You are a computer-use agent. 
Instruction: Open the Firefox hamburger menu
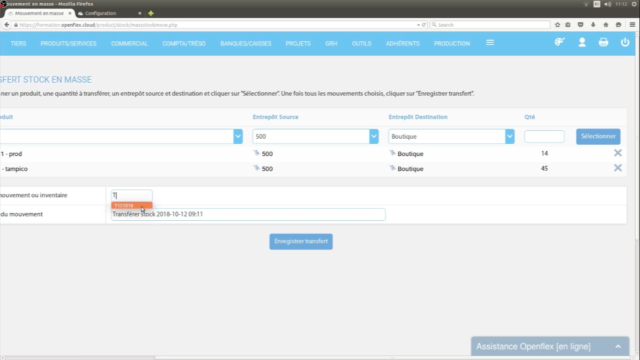coord(632,25)
